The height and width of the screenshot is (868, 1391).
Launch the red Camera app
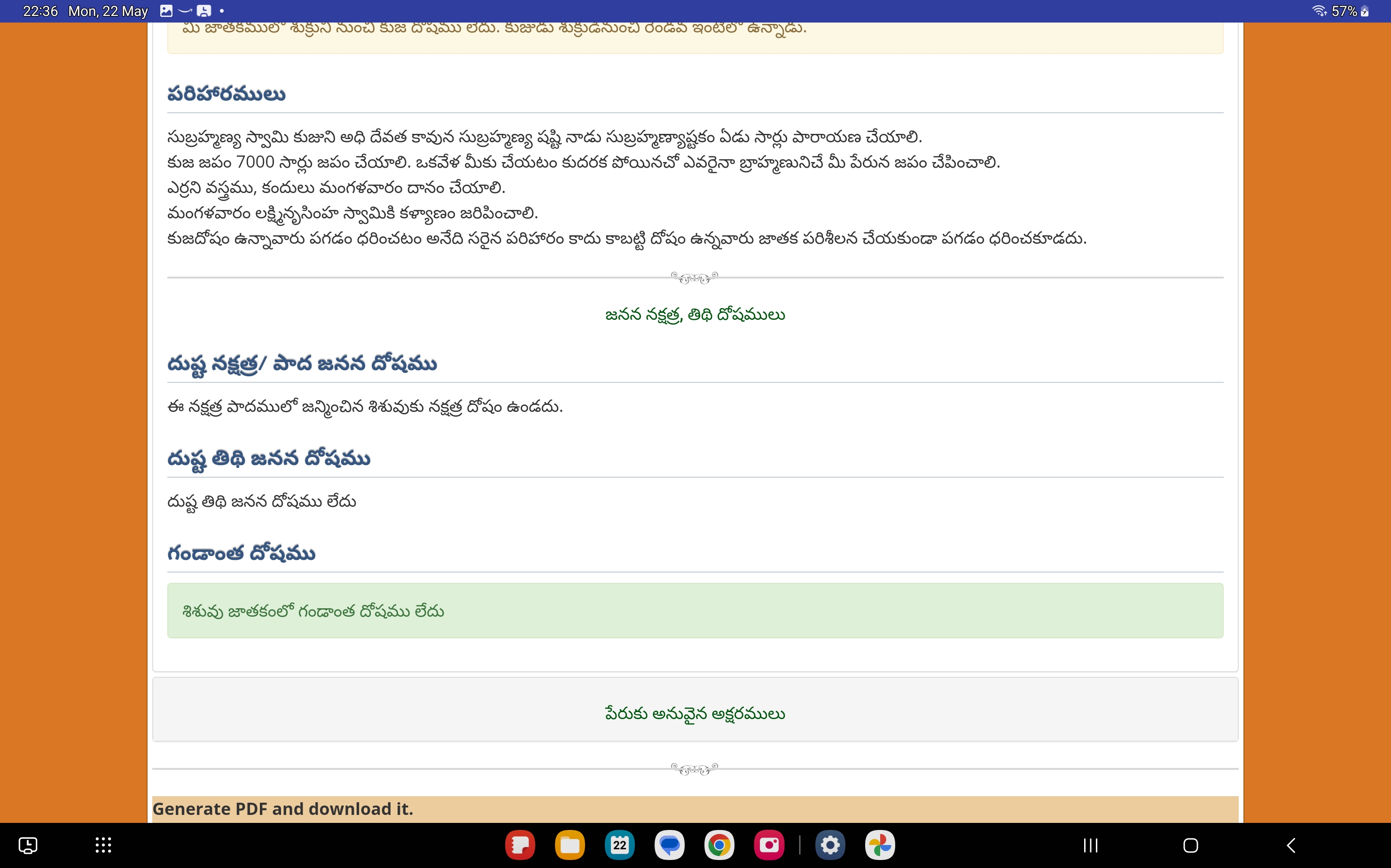(x=769, y=845)
